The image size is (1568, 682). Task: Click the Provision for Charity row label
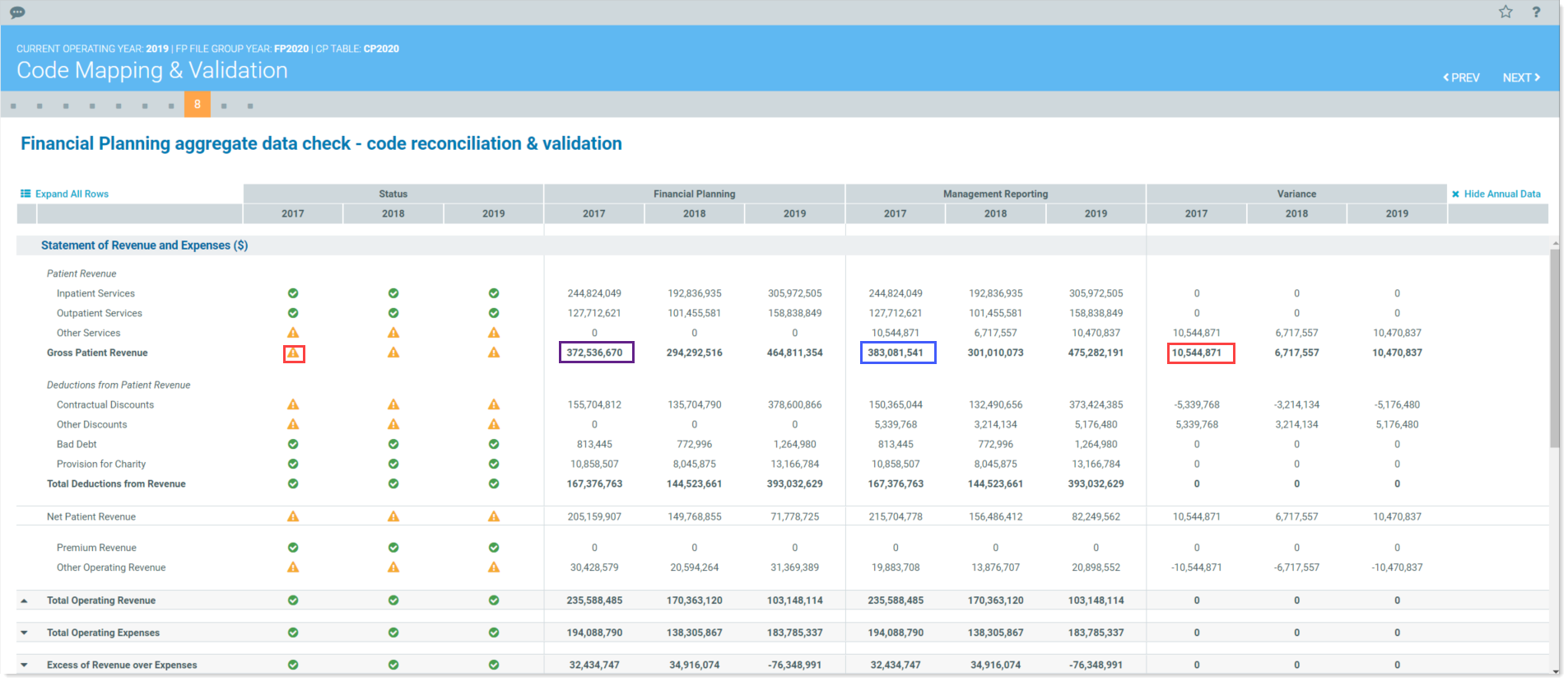pos(101,464)
